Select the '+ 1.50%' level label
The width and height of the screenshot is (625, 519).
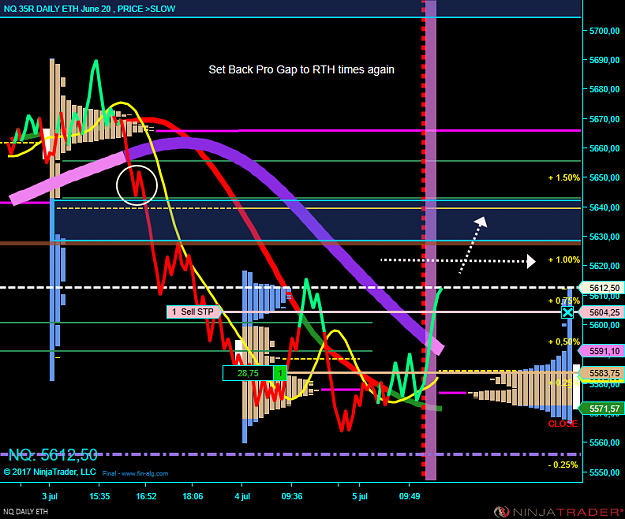[564, 178]
